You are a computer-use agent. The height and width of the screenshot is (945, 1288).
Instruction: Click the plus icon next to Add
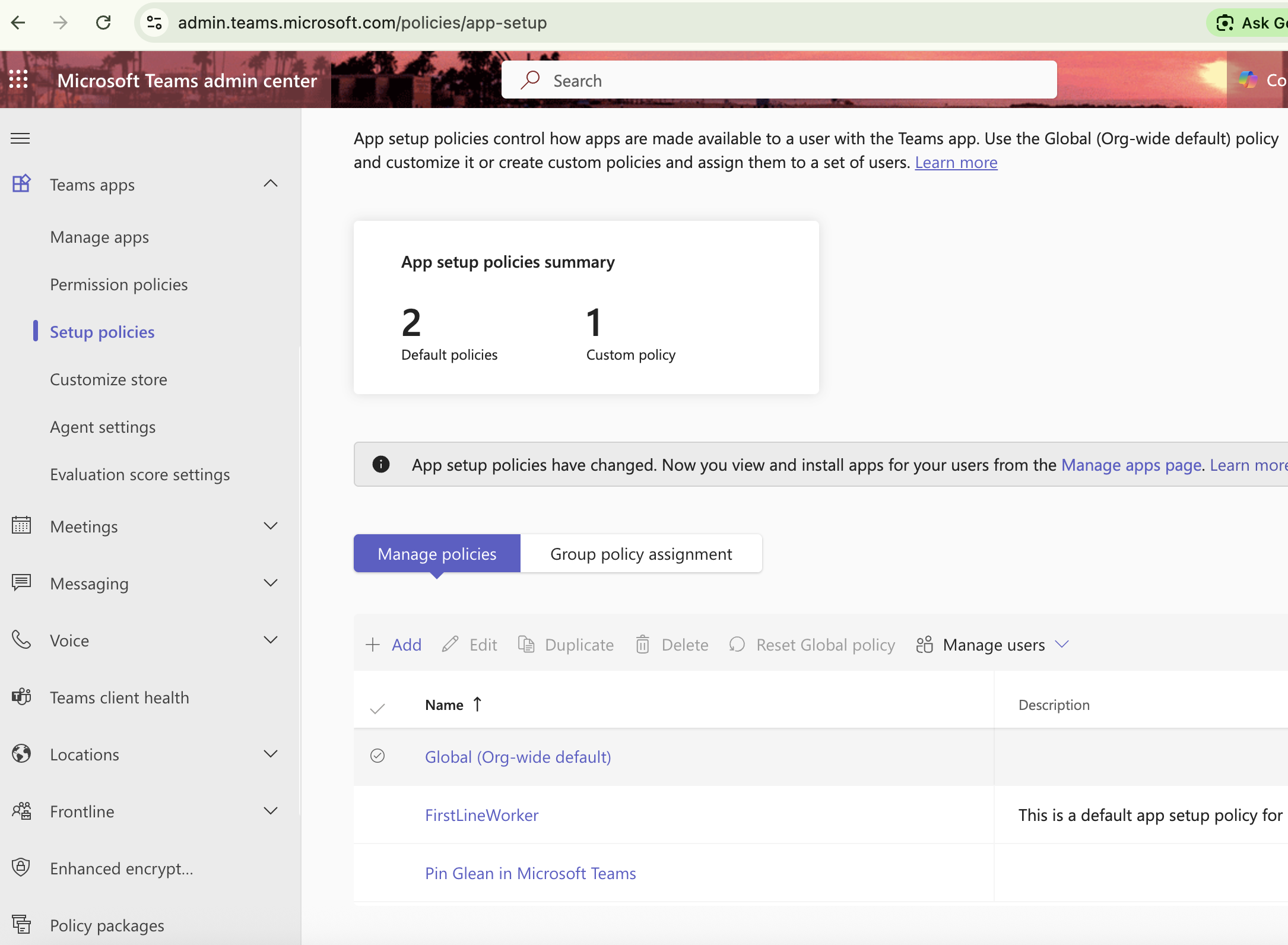(373, 645)
